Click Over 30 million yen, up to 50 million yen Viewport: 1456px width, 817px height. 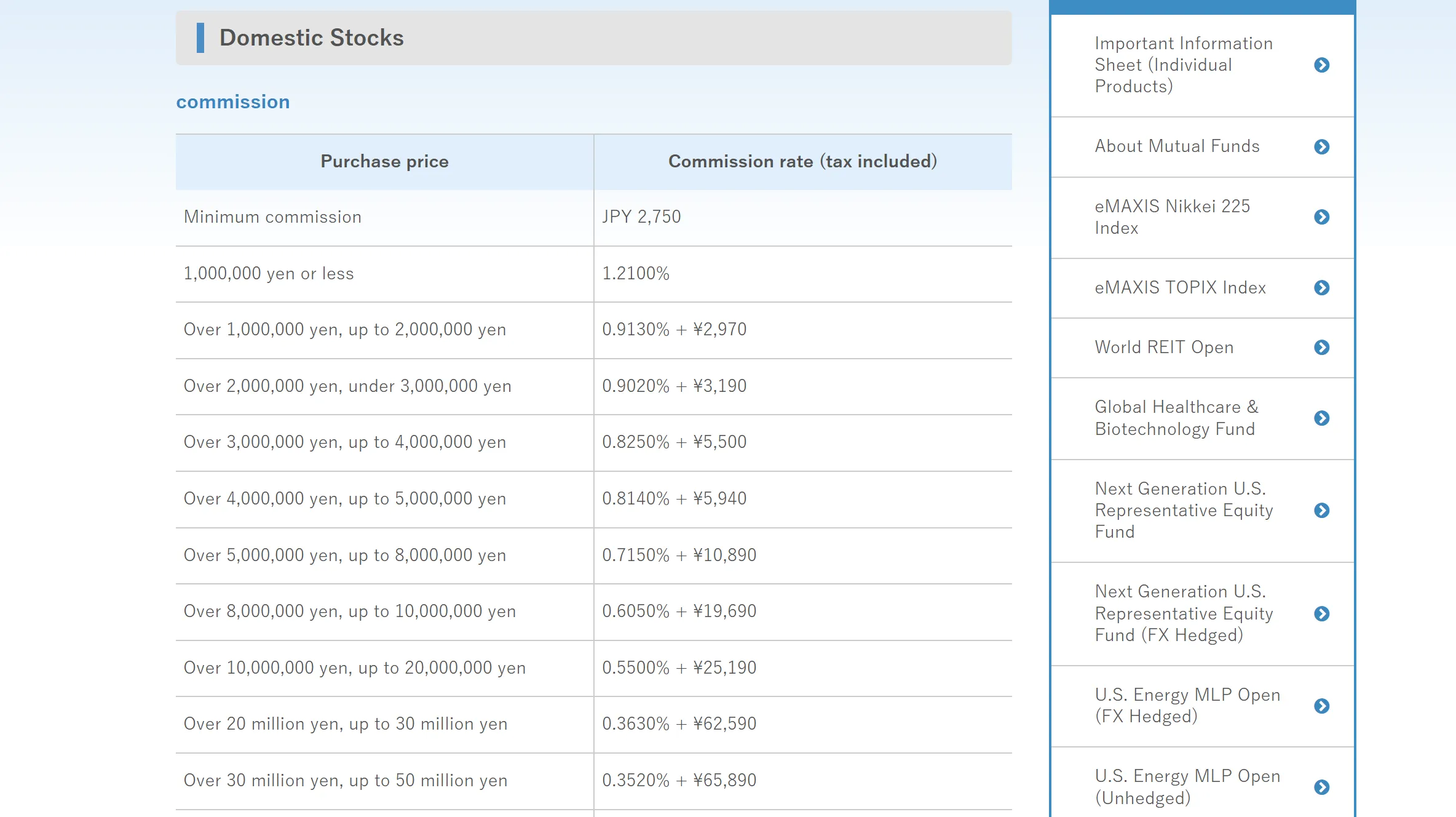pyautogui.click(x=346, y=781)
